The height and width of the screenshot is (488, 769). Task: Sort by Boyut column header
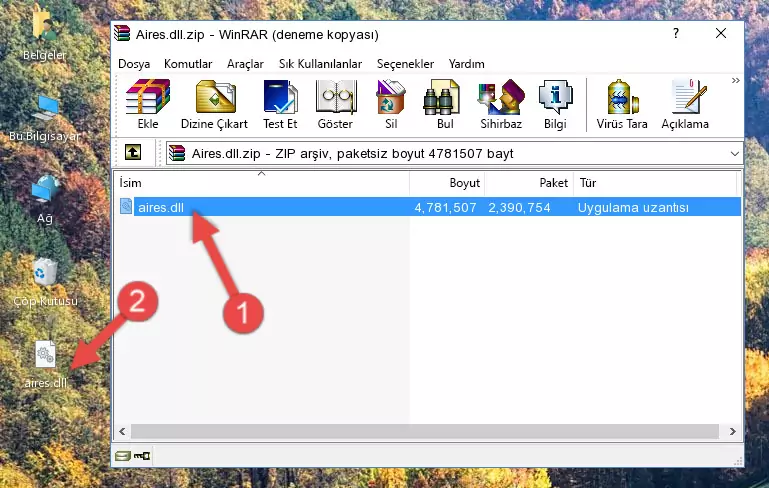pos(447,183)
